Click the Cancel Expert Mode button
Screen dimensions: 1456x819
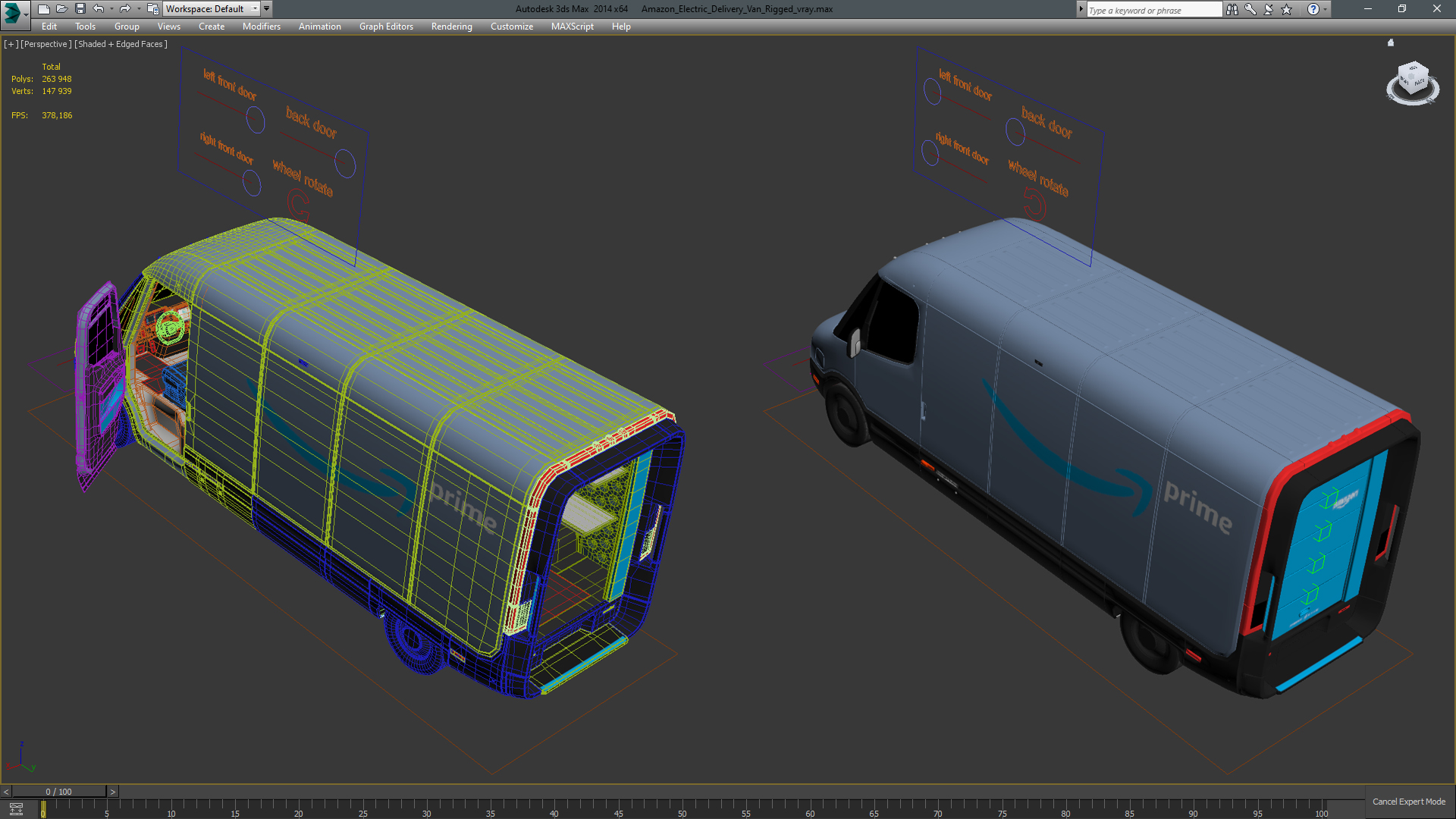point(1409,802)
